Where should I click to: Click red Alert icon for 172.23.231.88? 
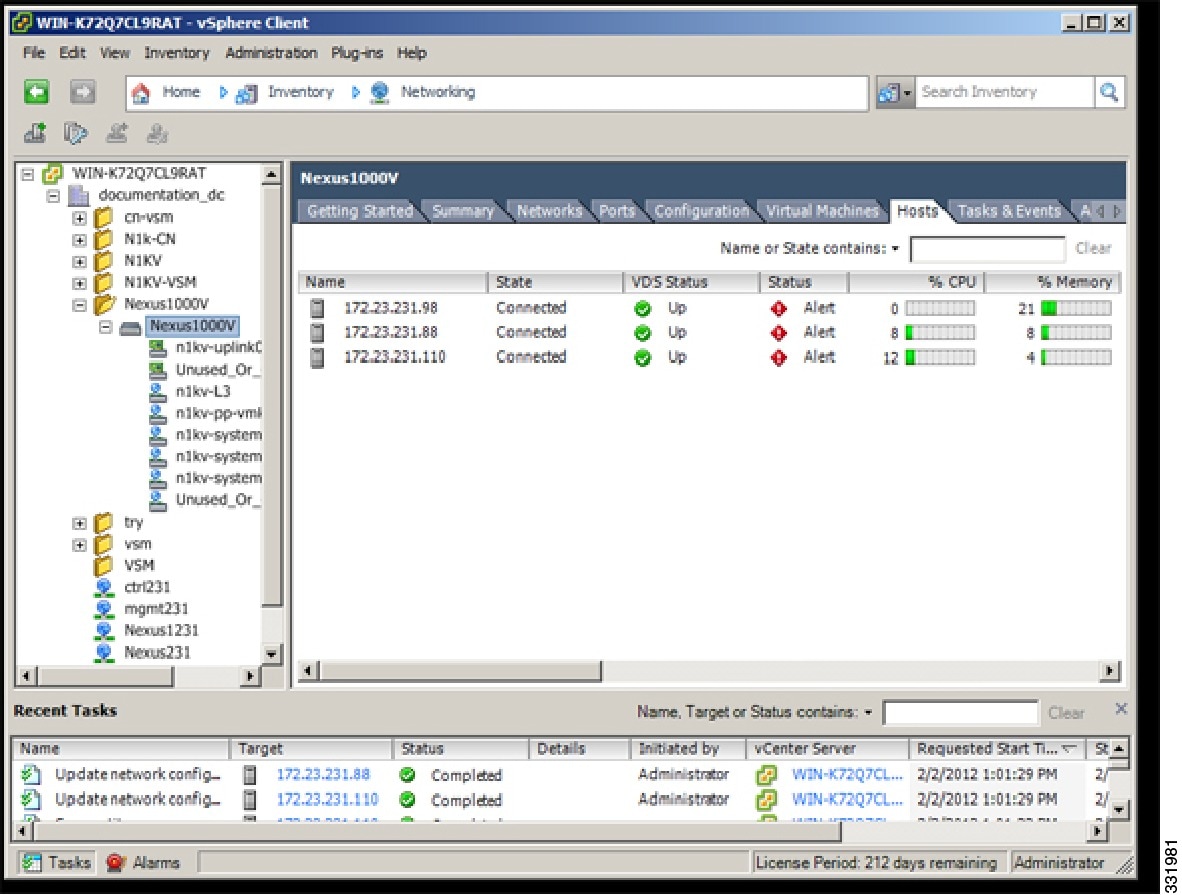click(779, 333)
